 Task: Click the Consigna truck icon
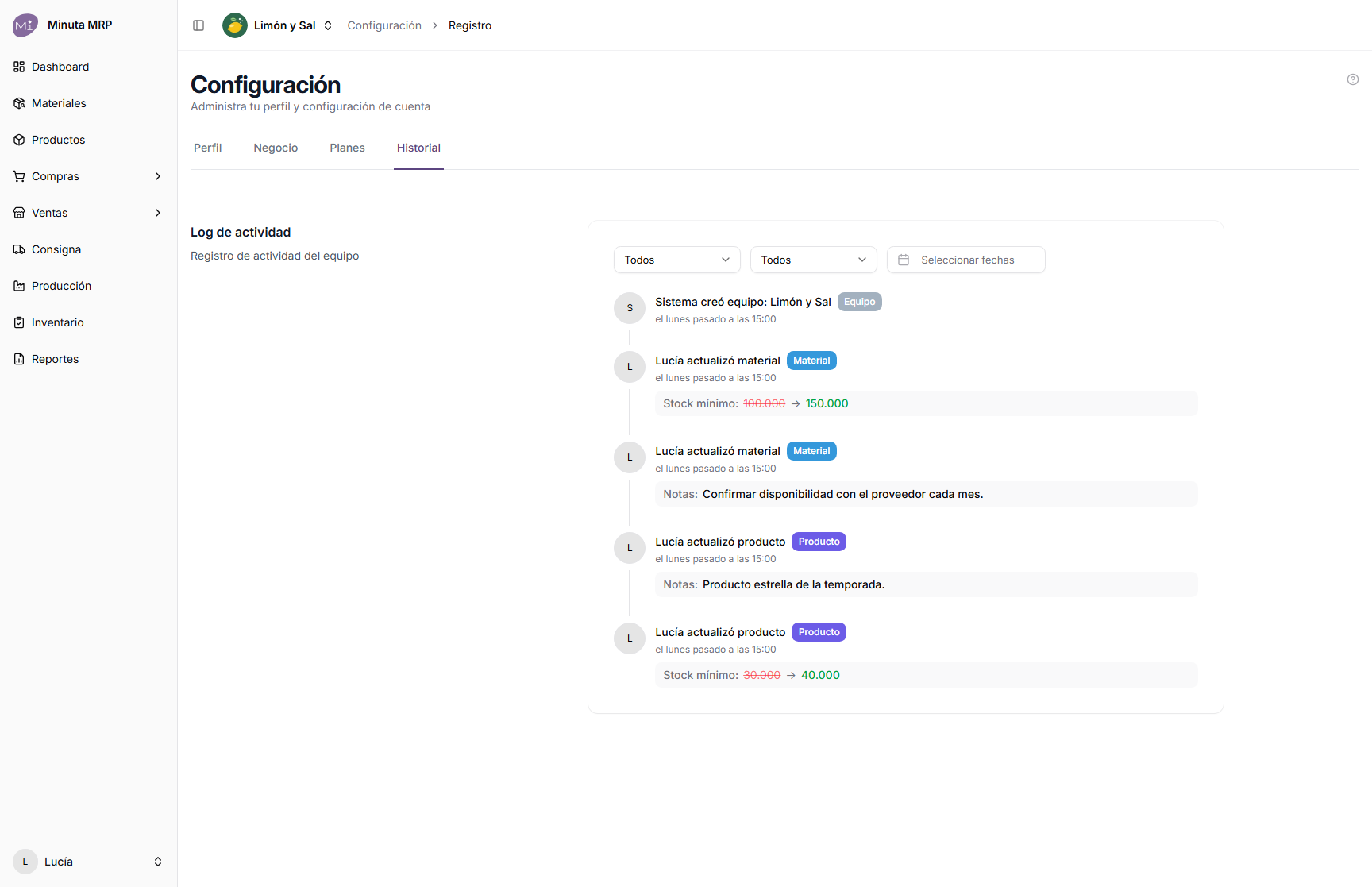19,249
